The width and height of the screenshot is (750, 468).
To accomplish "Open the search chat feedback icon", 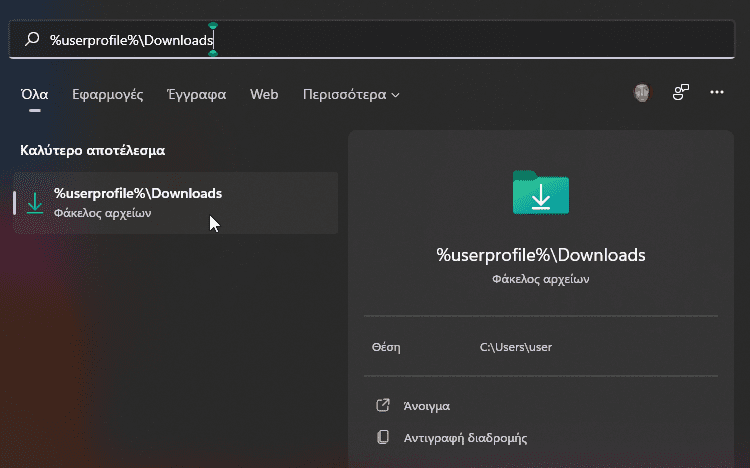I will (681, 92).
